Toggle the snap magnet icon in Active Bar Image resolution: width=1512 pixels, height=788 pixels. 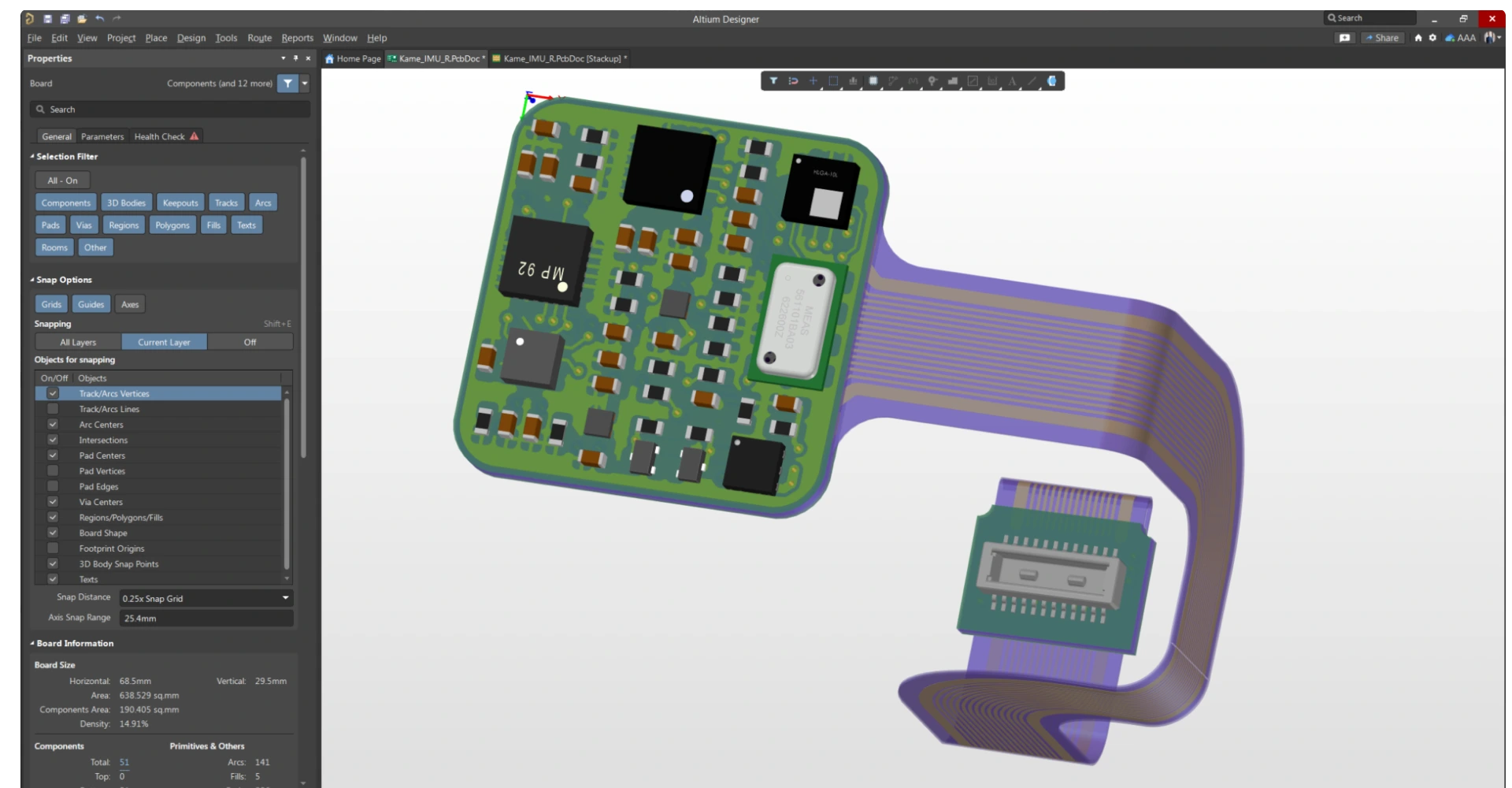click(x=793, y=81)
